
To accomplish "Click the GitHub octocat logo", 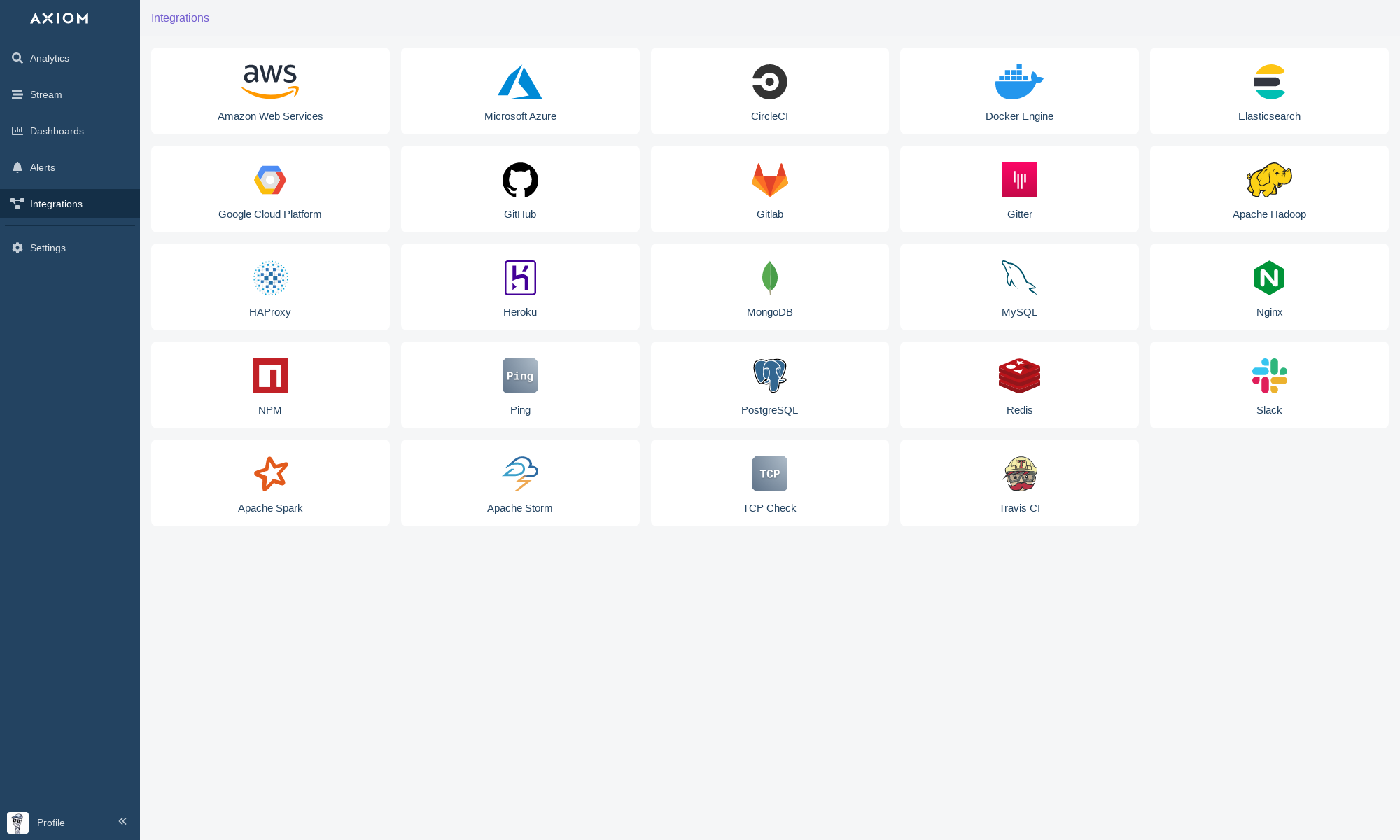I will point(520,180).
